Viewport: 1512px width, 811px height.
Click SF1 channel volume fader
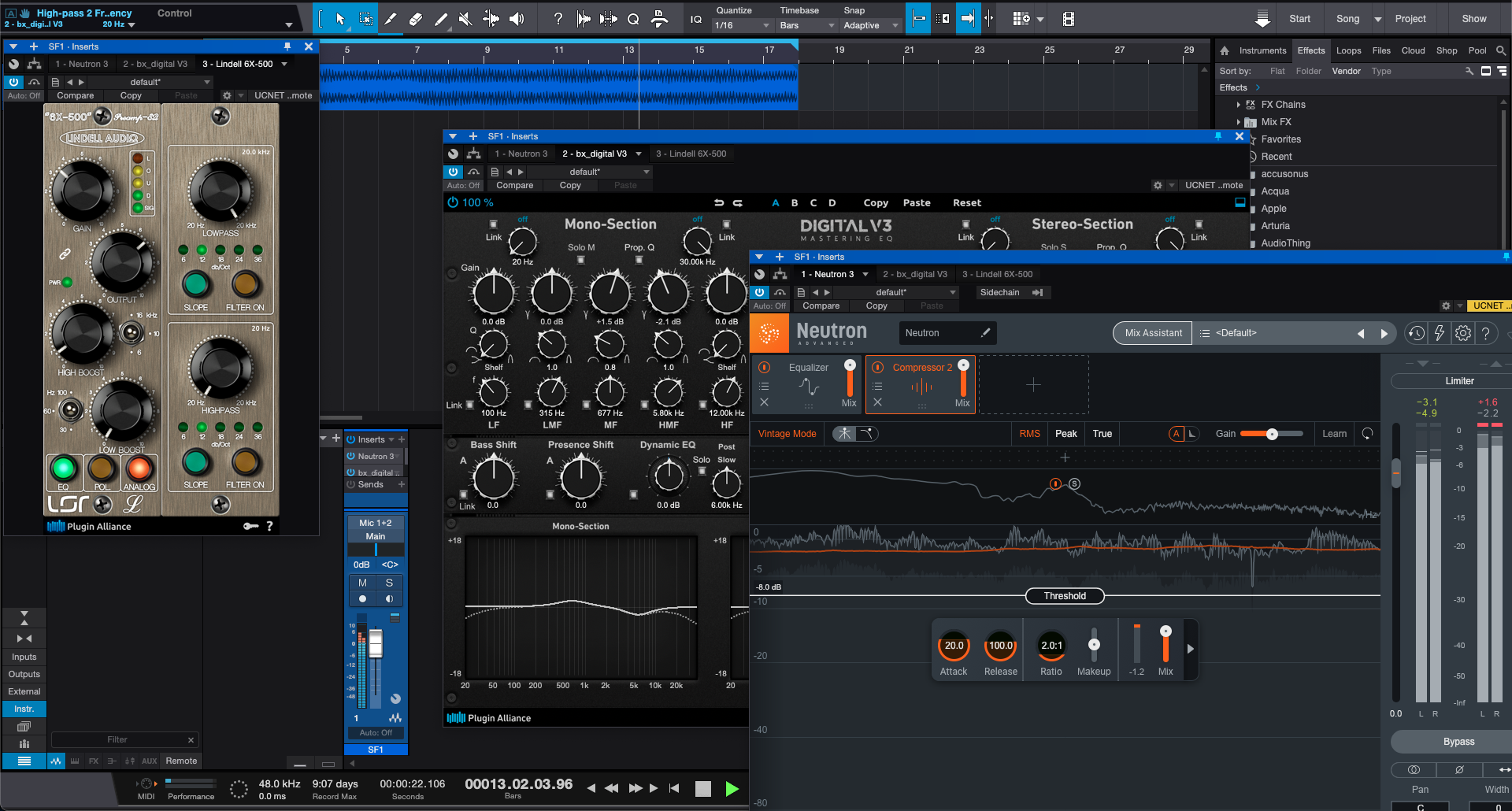pos(376,643)
